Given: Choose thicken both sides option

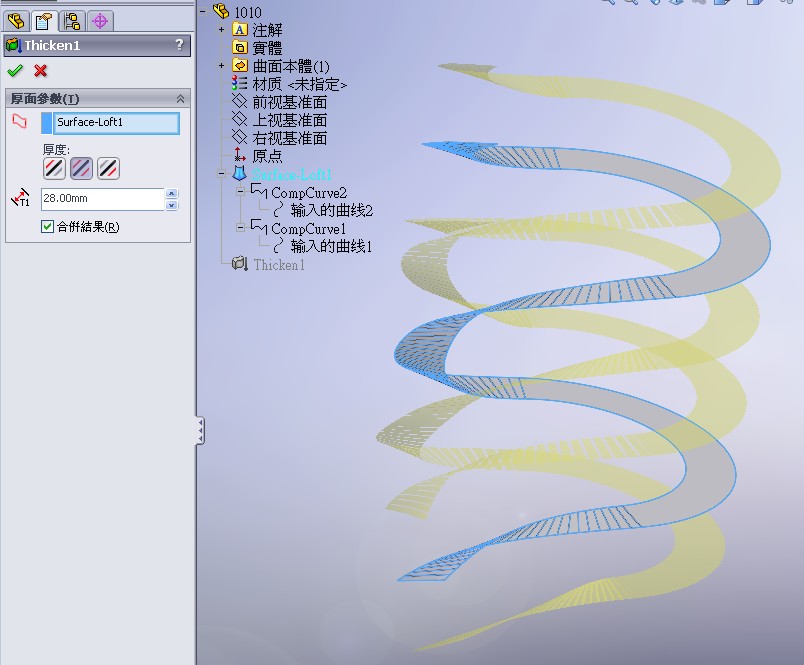Looking at the screenshot, I should 81,168.
